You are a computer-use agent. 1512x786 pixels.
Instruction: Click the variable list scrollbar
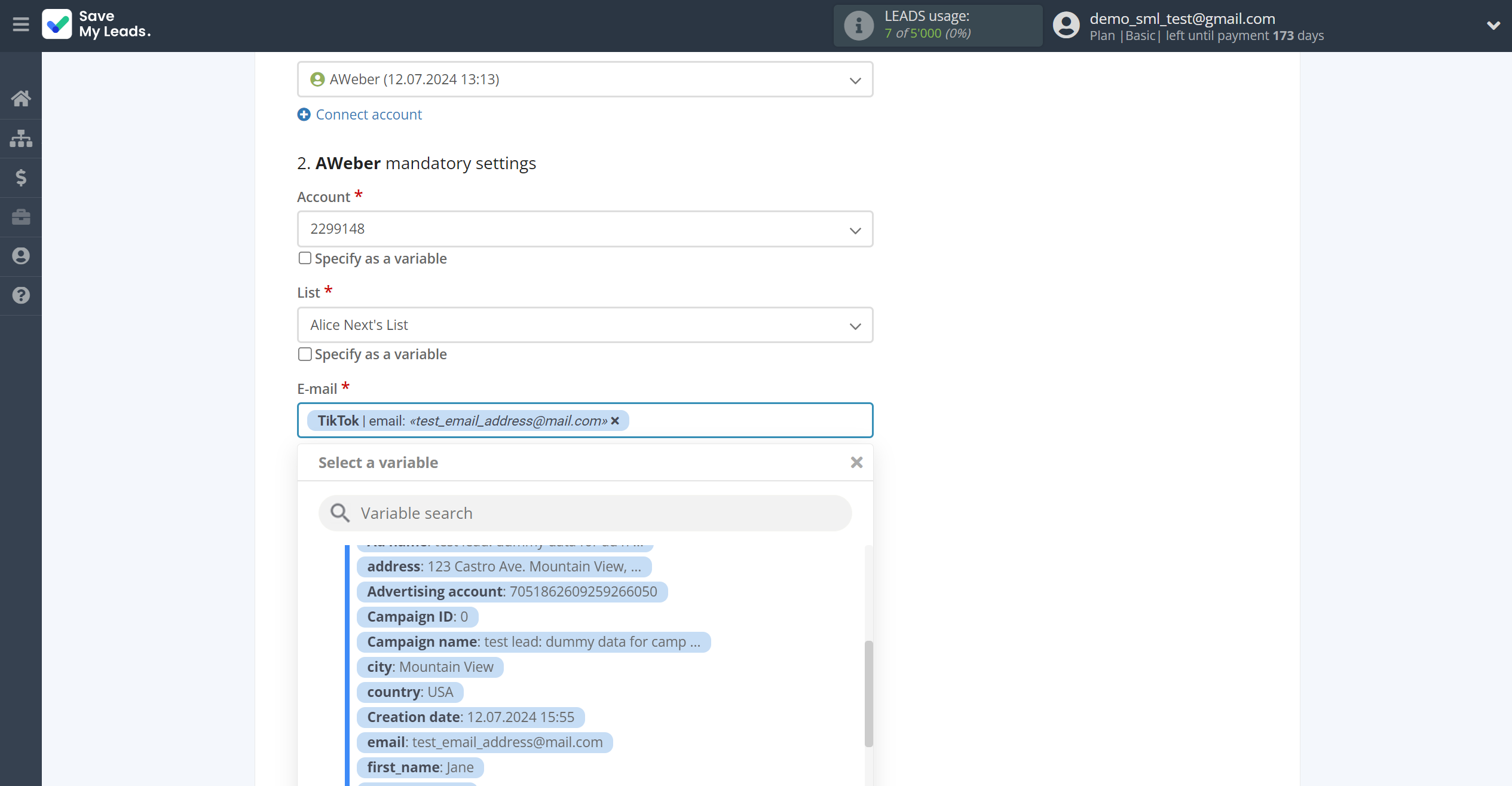[x=868, y=693]
